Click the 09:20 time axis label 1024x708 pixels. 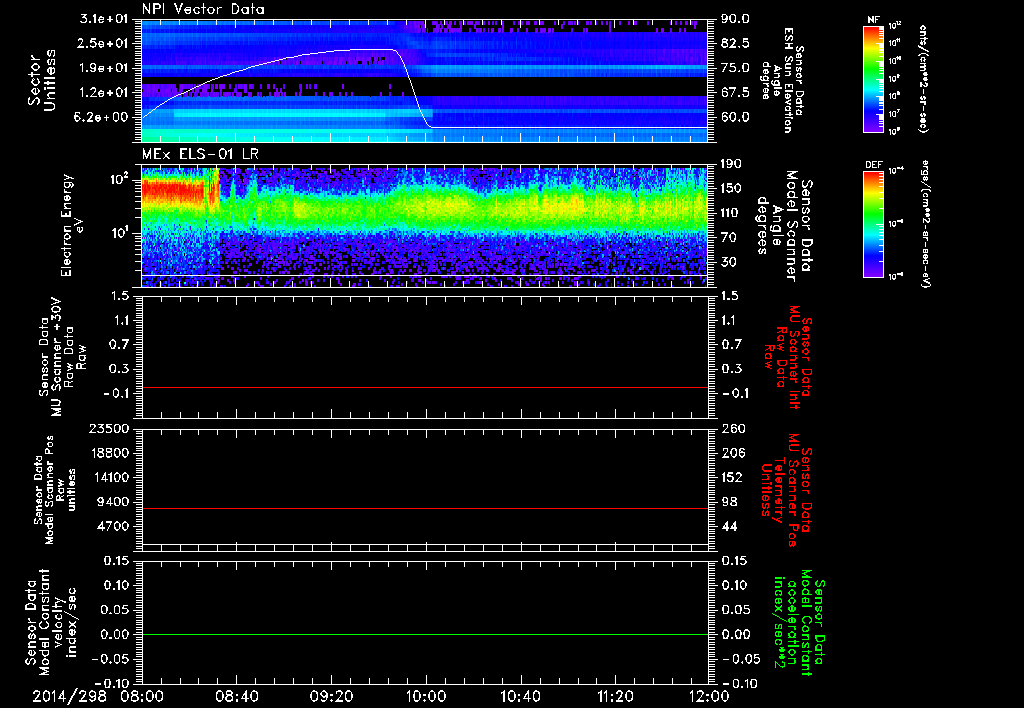tap(331, 695)
